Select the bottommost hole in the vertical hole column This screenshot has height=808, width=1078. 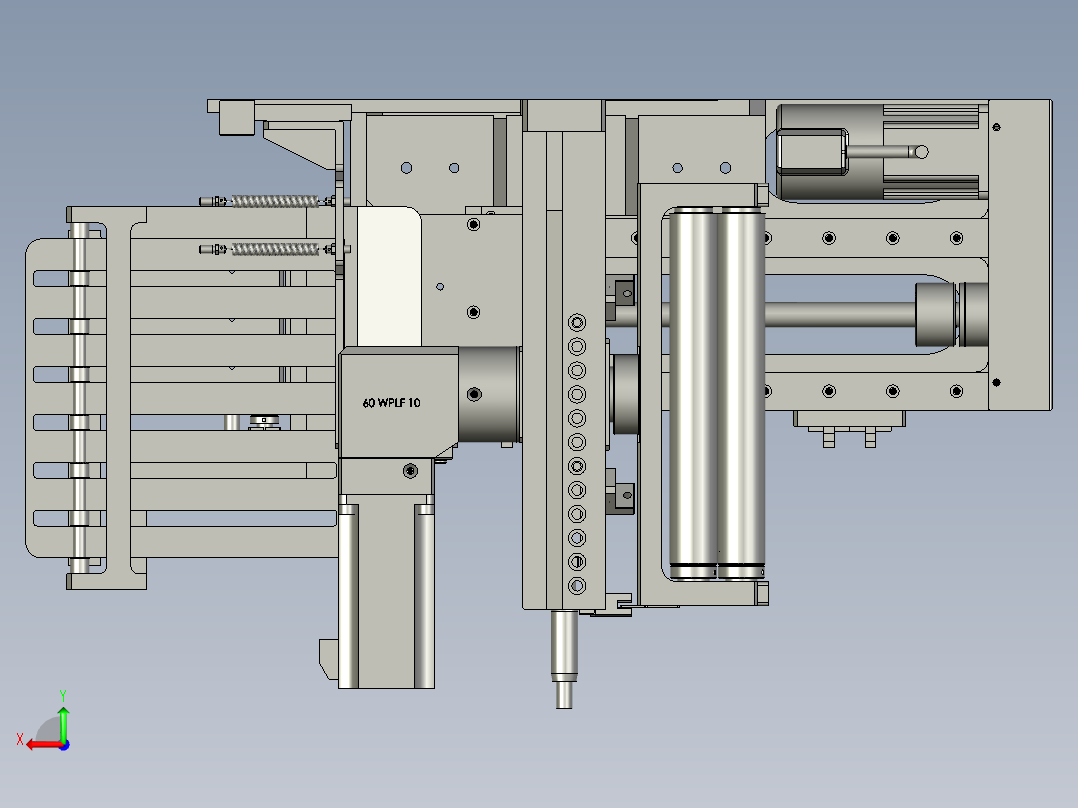(x=577, y=586)
